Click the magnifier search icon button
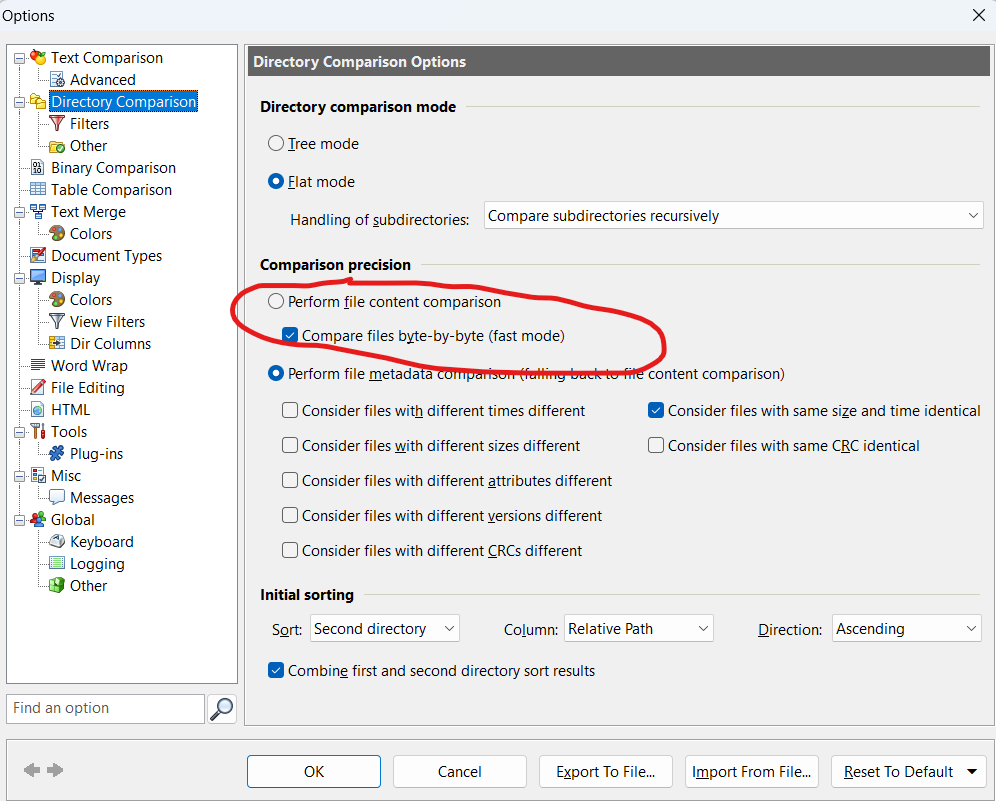 (x=222, y=708)
